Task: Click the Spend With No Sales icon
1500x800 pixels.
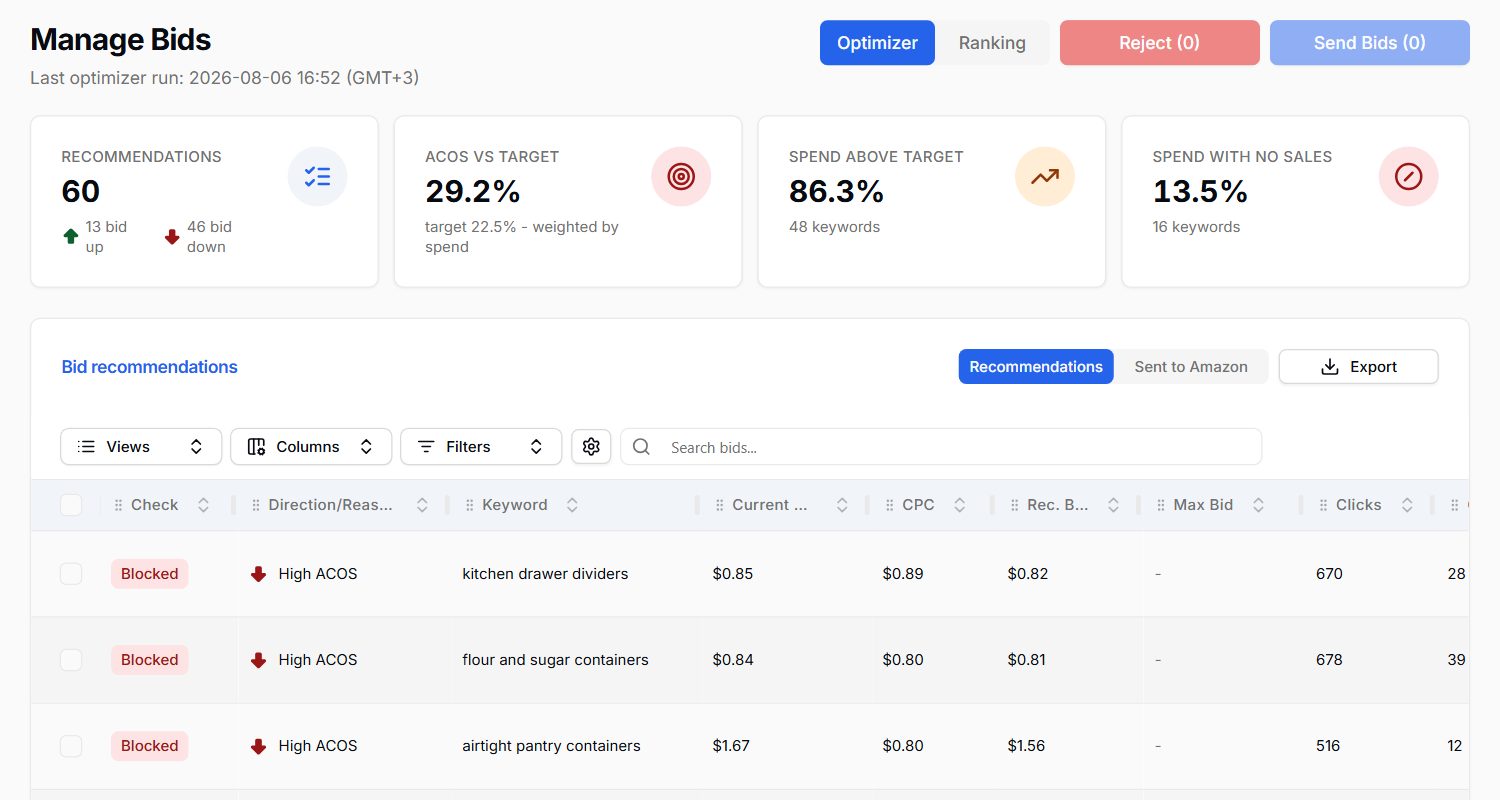Action: tap(1409, 177)
